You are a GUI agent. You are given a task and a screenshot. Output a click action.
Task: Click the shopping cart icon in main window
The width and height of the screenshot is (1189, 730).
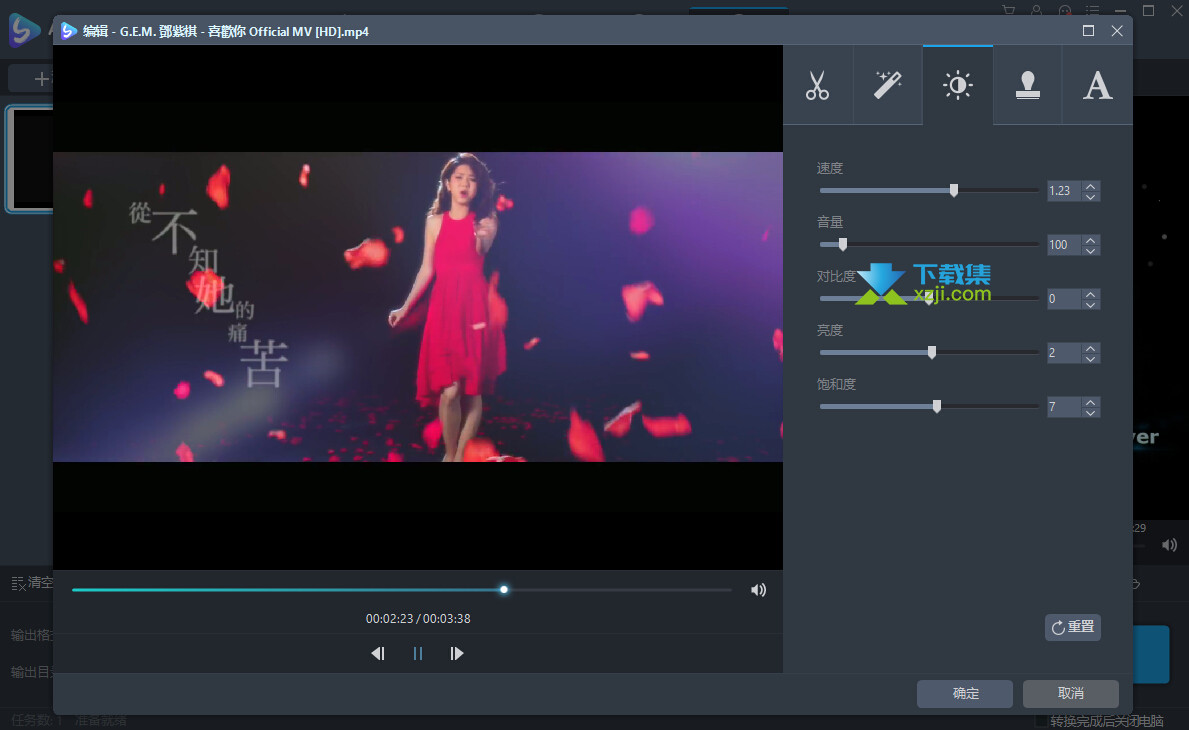1009,10
